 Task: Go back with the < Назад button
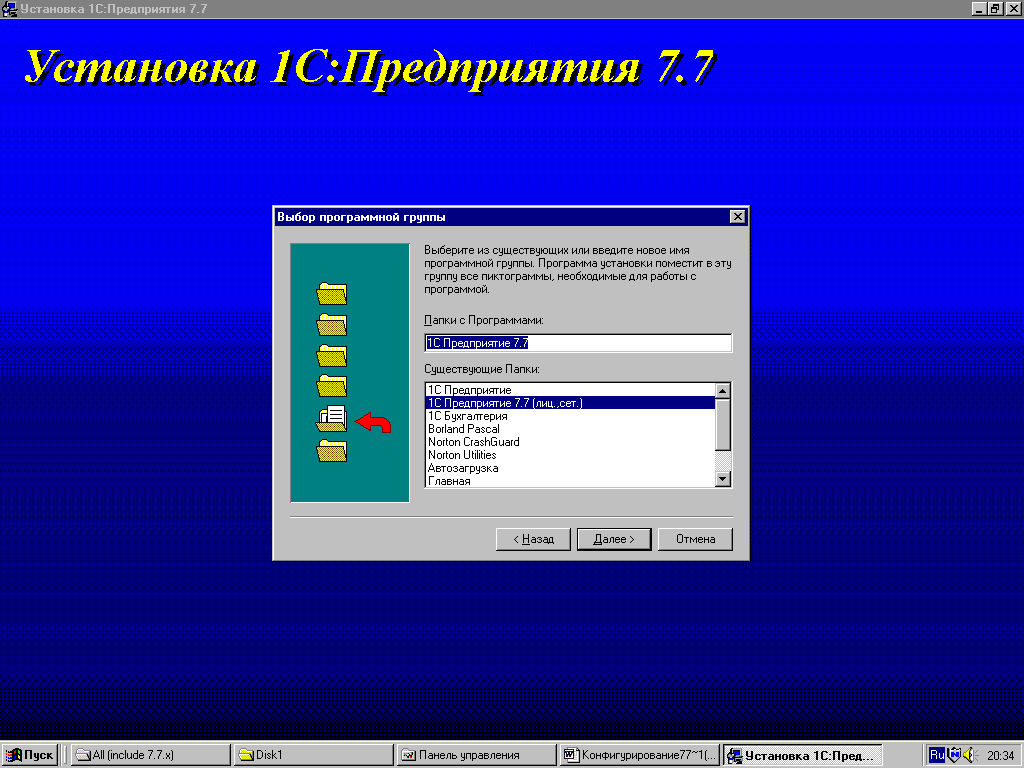[x=533, y=539]
